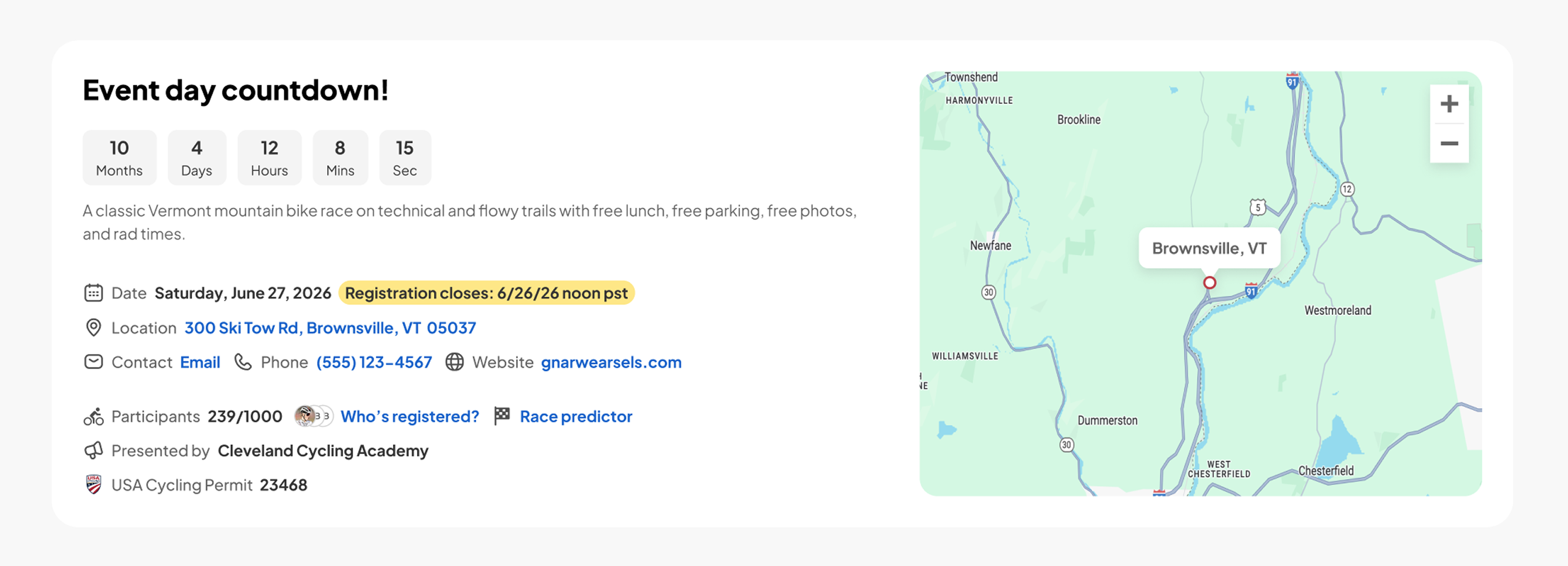Visit the gnarwearsels.com website link

point(611,362)
